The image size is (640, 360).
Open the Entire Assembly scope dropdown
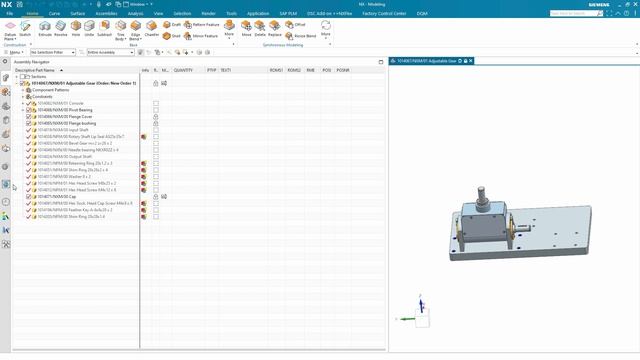[110, 52]
